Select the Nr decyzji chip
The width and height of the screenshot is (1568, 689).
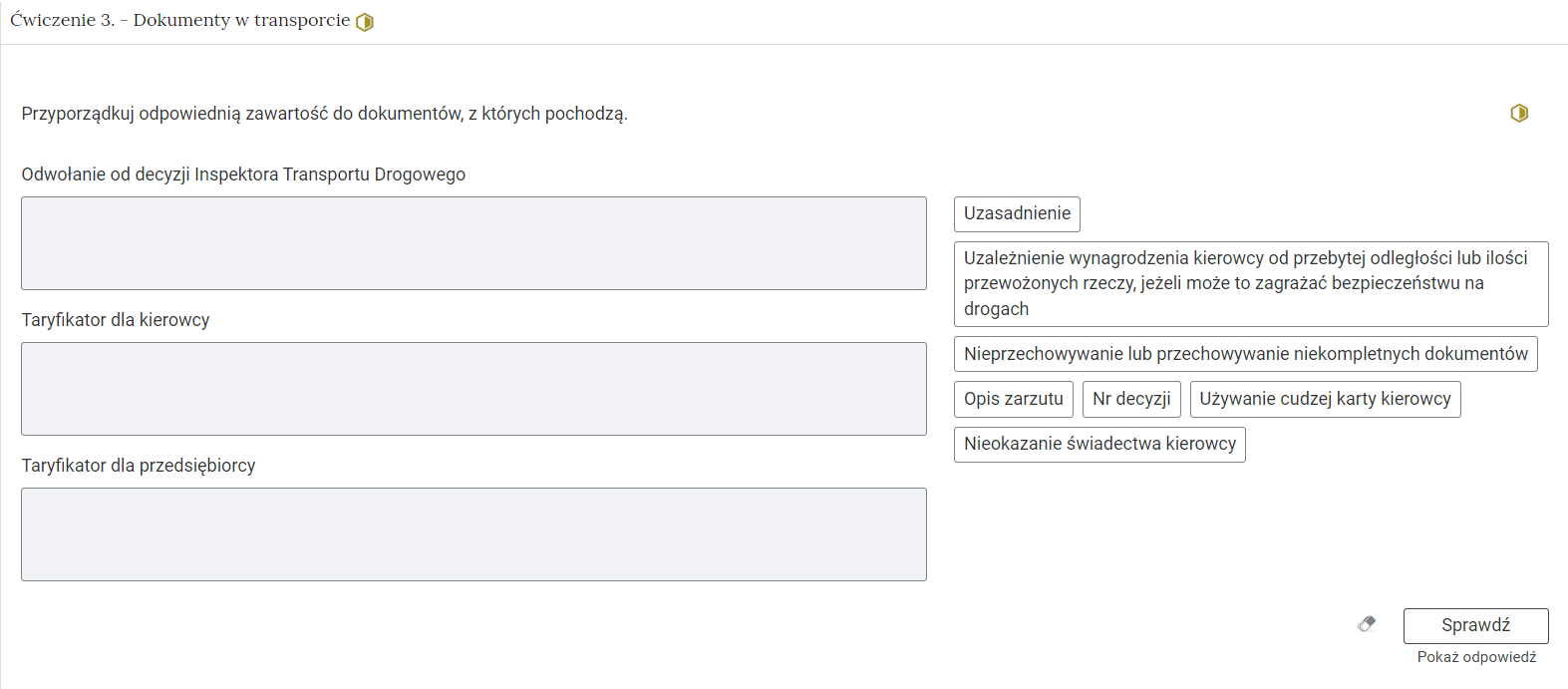[x=1131, y=399]
